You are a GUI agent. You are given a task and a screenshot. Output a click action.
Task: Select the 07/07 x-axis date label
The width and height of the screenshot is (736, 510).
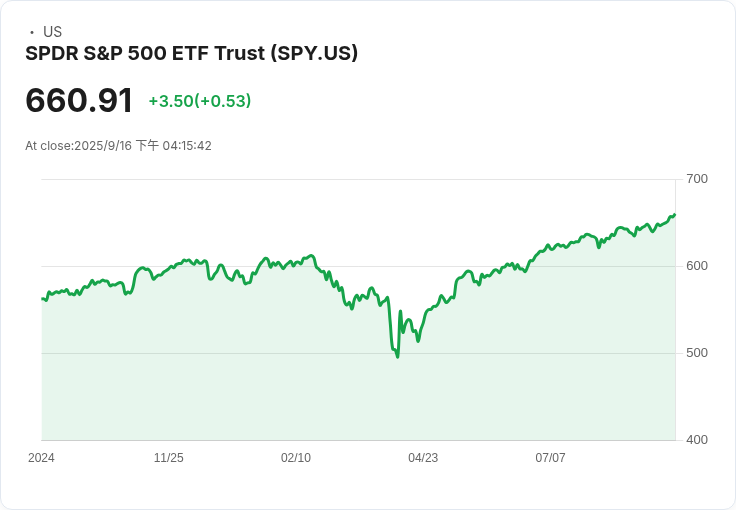(x=550, y=458)
